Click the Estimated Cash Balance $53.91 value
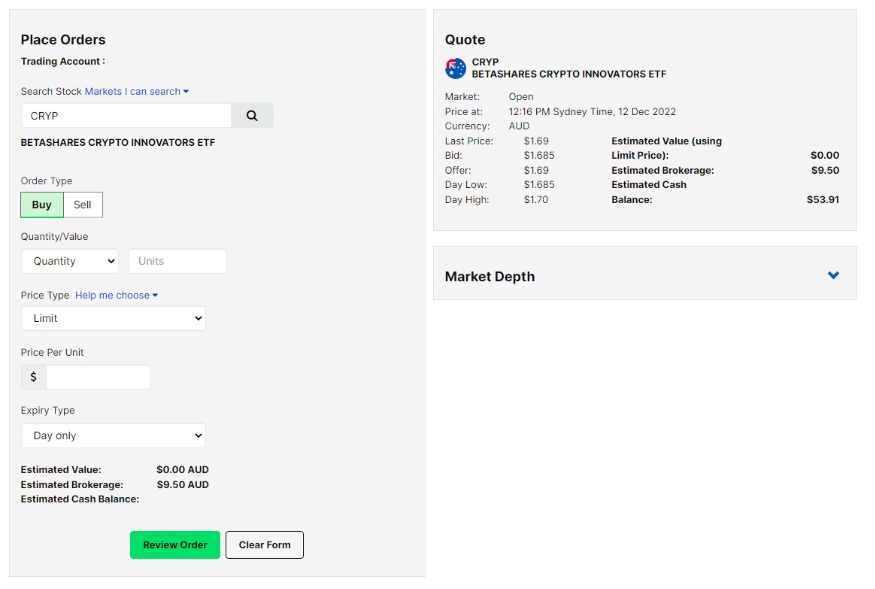The height and width of the screenshot is (589, 875). pos(823,200)
